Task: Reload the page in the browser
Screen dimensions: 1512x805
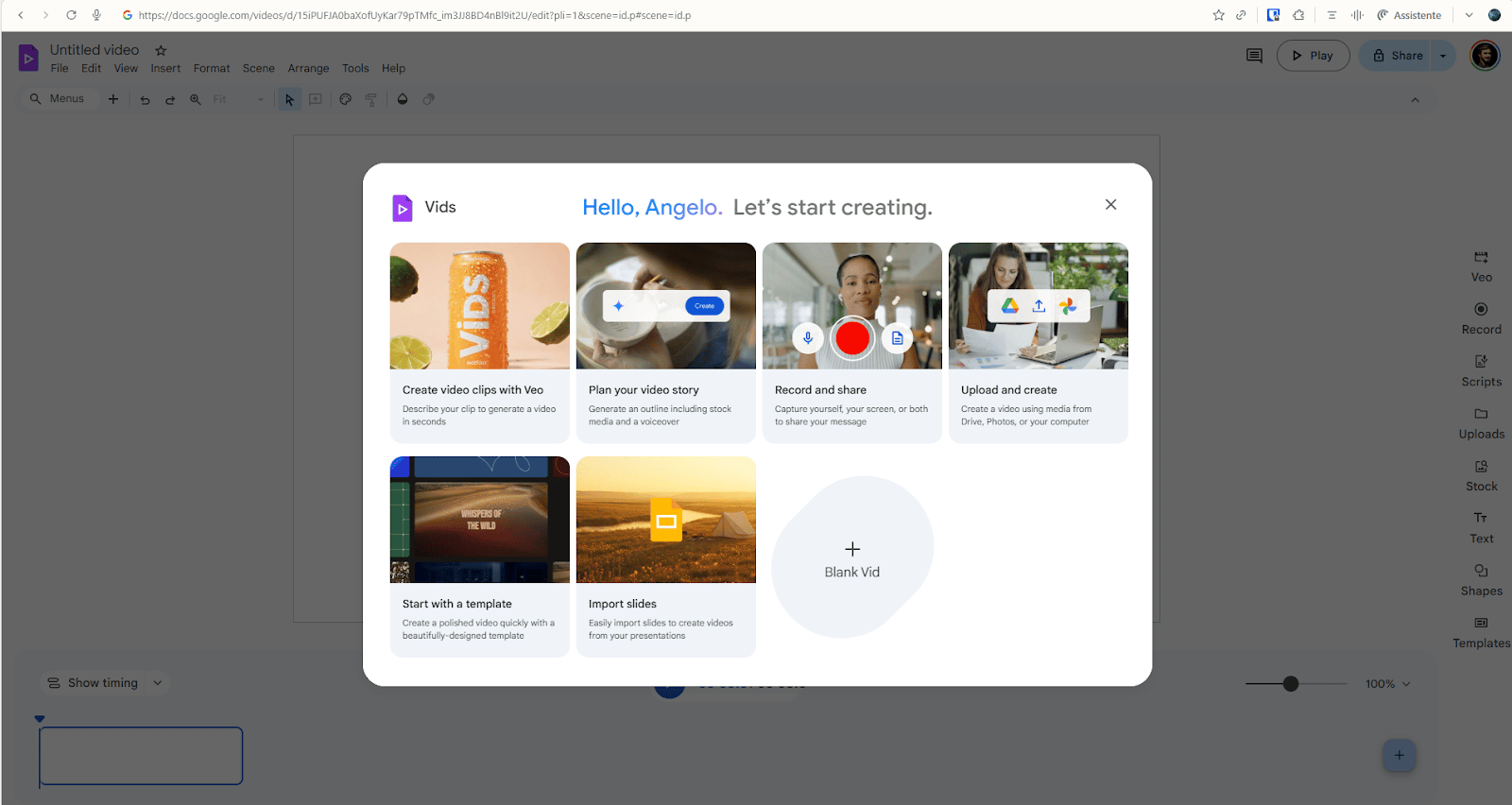Action: 71,15
